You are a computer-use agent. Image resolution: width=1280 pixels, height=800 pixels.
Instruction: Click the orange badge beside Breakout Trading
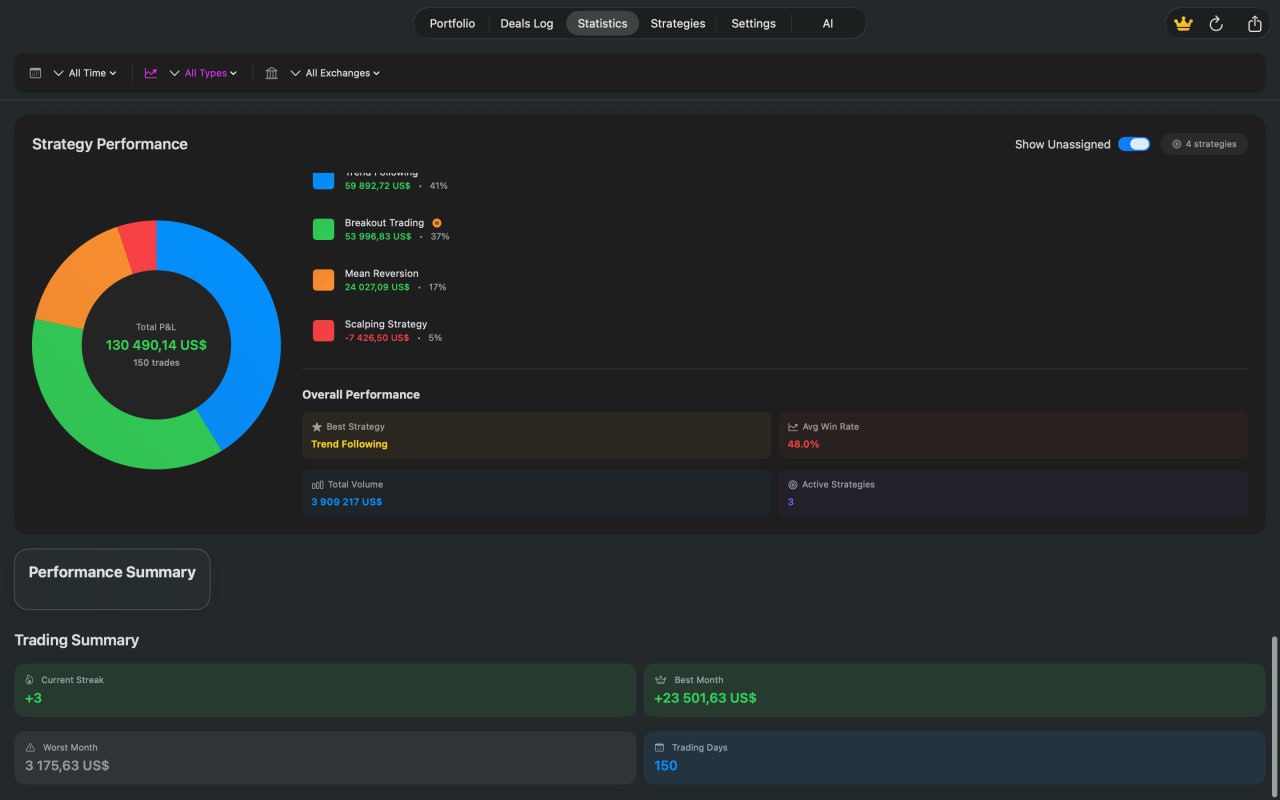[437, 223]
